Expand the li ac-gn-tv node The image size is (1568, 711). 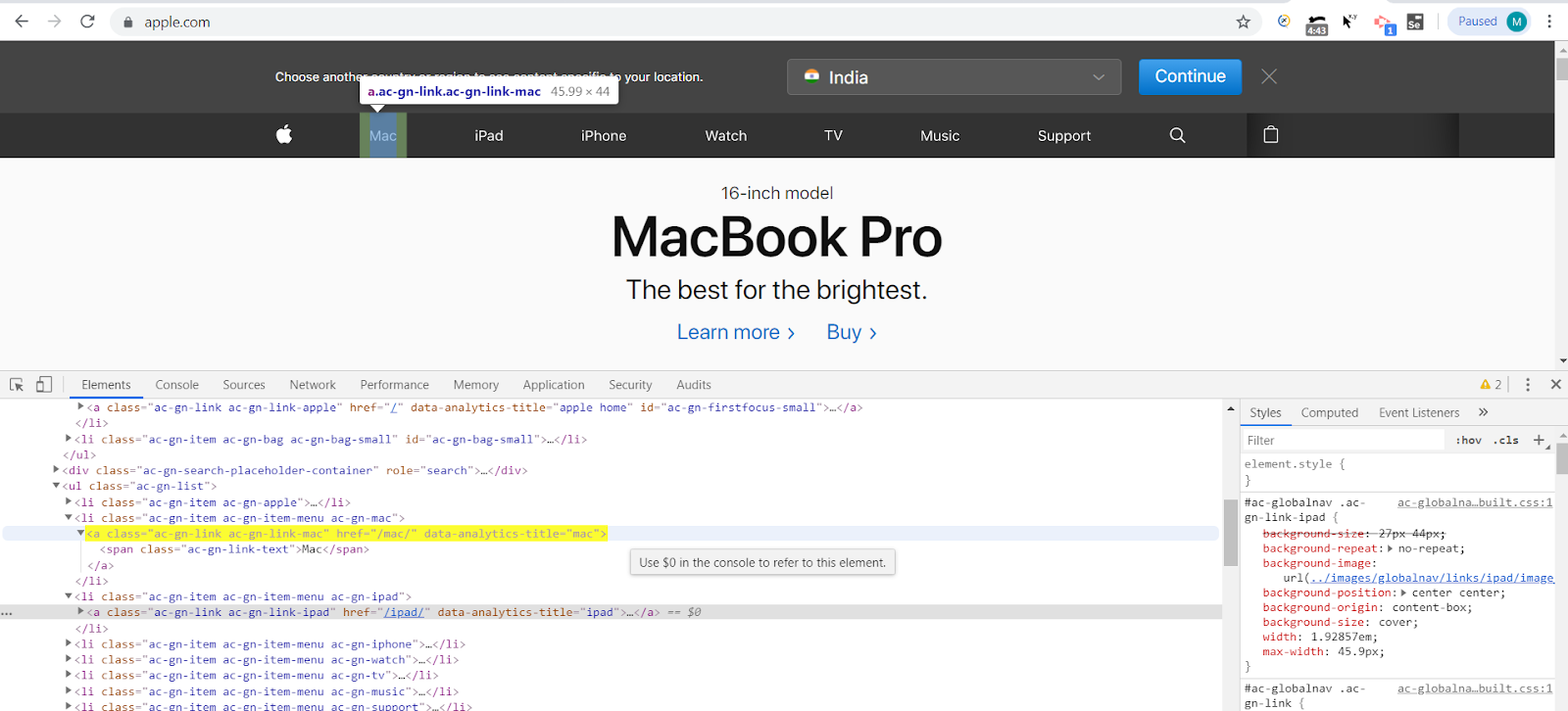click(68, 675)
